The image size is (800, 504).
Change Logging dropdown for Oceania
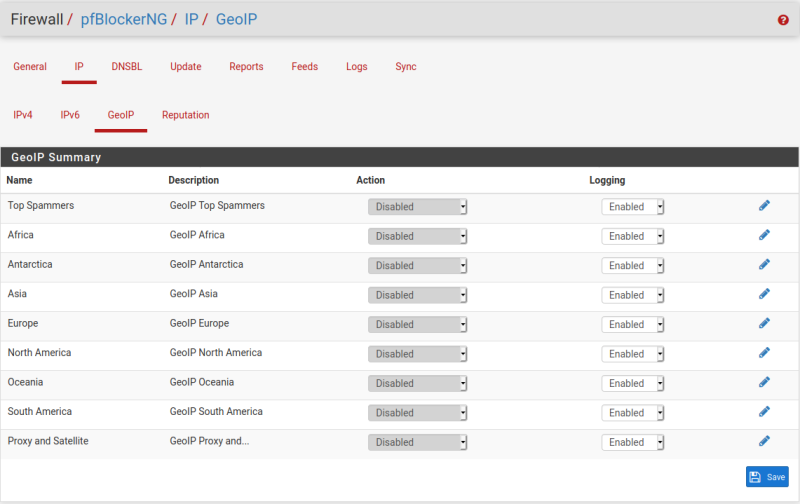tap(632, 383)
